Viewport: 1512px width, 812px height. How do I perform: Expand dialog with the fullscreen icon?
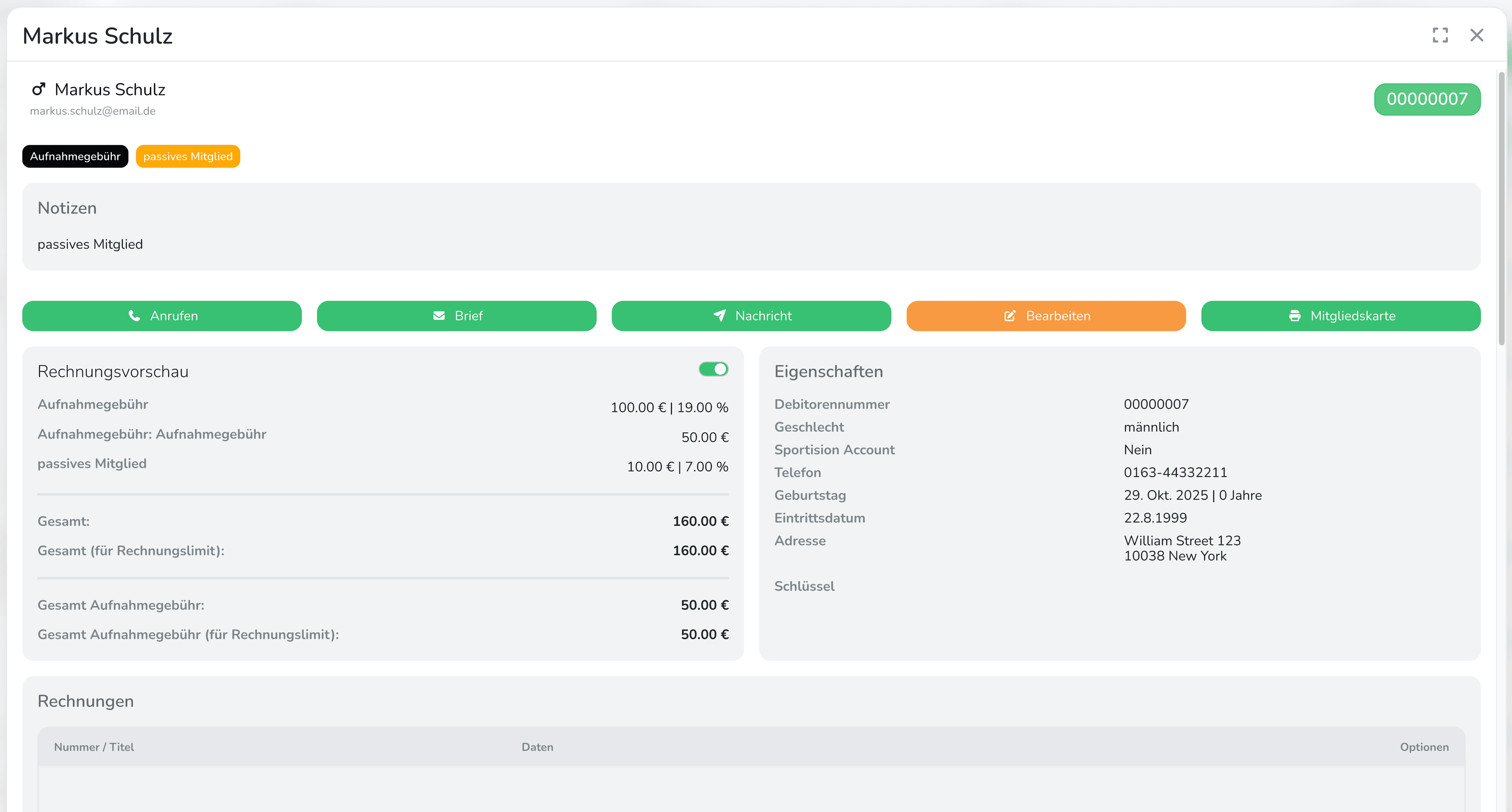pyautogui.click(x=1440, y=35)
